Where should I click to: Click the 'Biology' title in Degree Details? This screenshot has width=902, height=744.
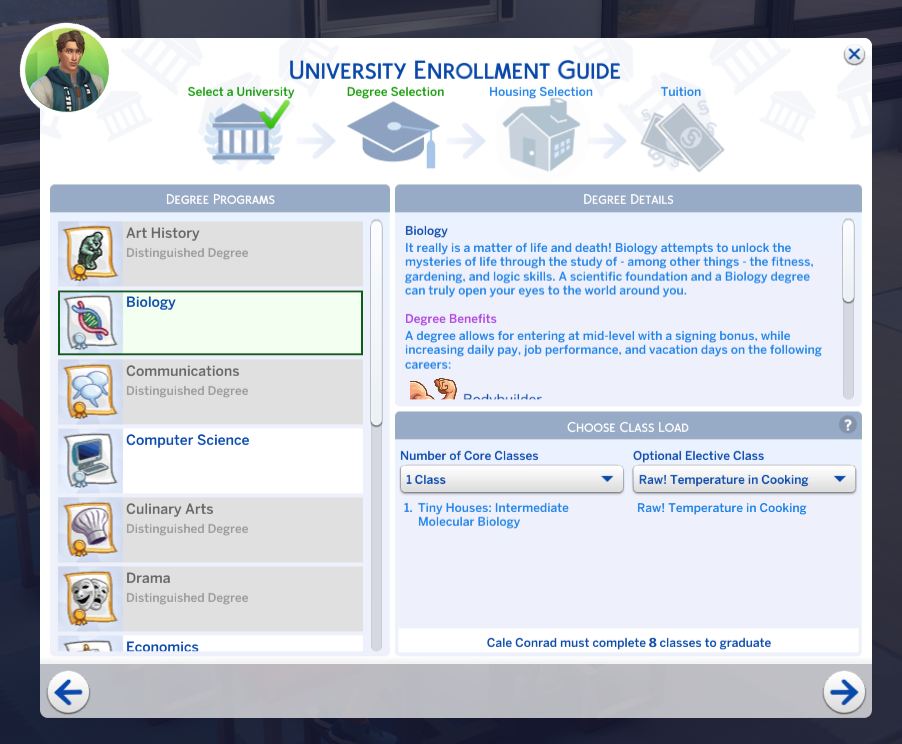point(426,231)
